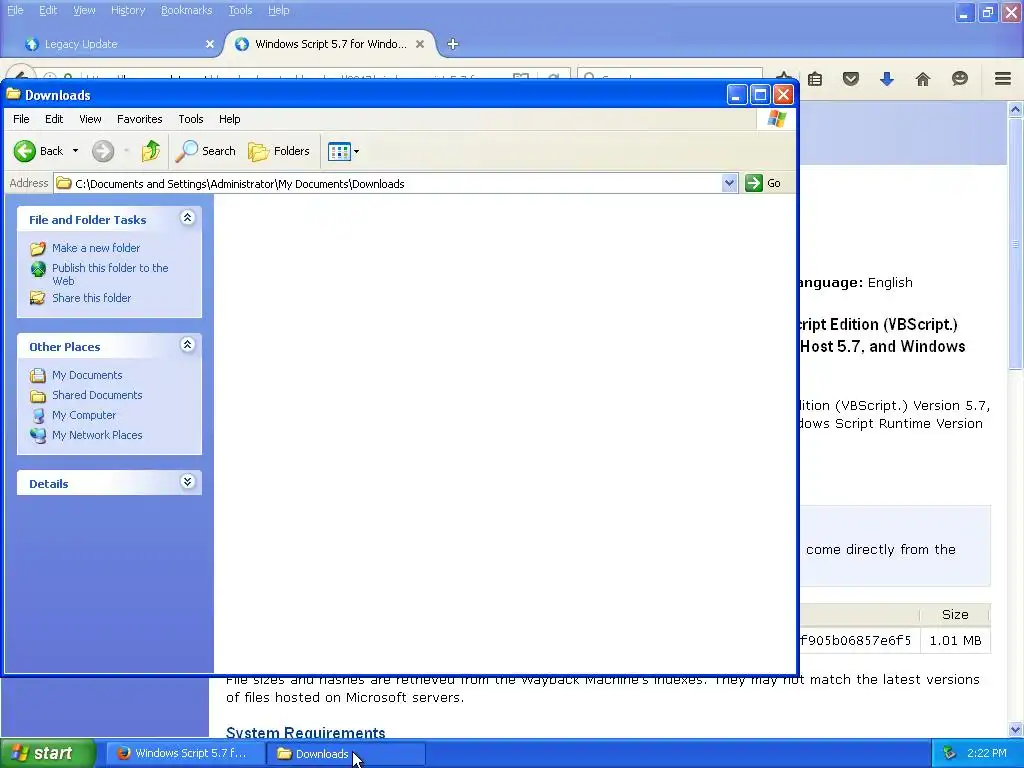Open the Firefox History menu
Viewport: 1024px width, 768px height.
point(127,10)
